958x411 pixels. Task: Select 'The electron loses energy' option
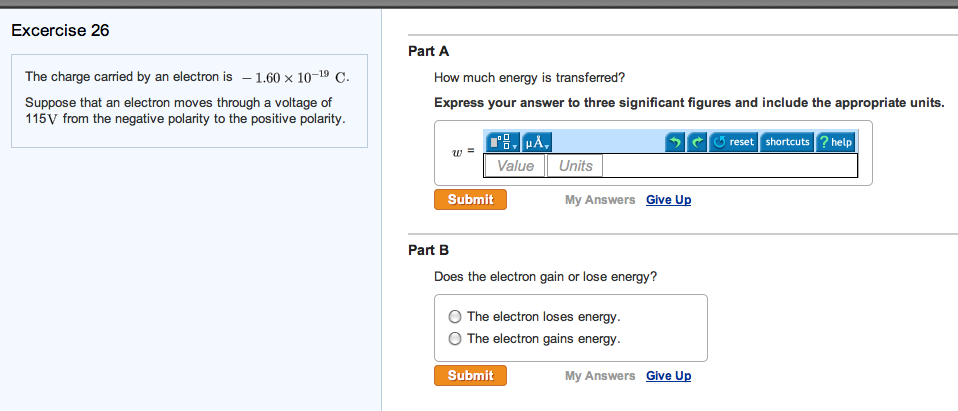click(x=456, y=317)
